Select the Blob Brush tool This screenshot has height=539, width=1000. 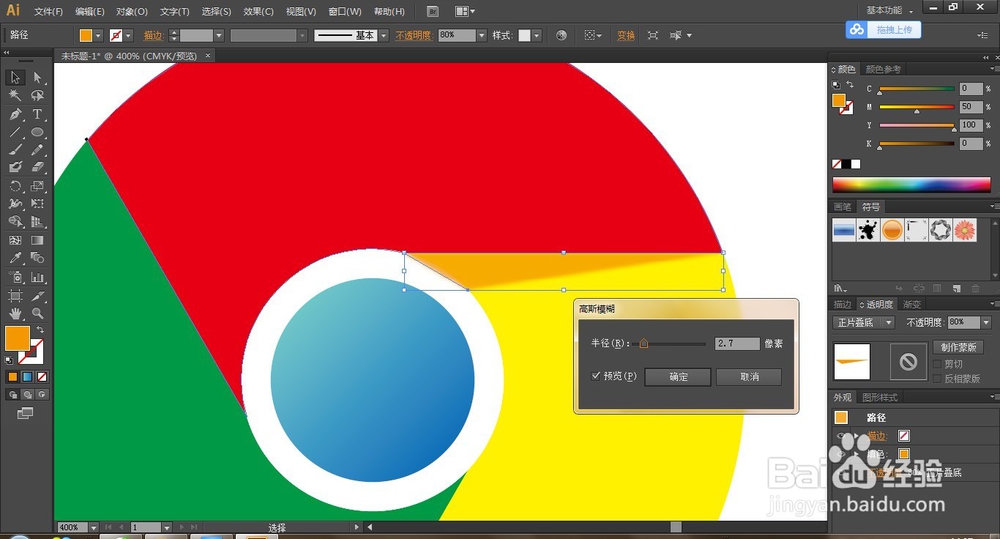pyautogui.click(x=15, y=166)
